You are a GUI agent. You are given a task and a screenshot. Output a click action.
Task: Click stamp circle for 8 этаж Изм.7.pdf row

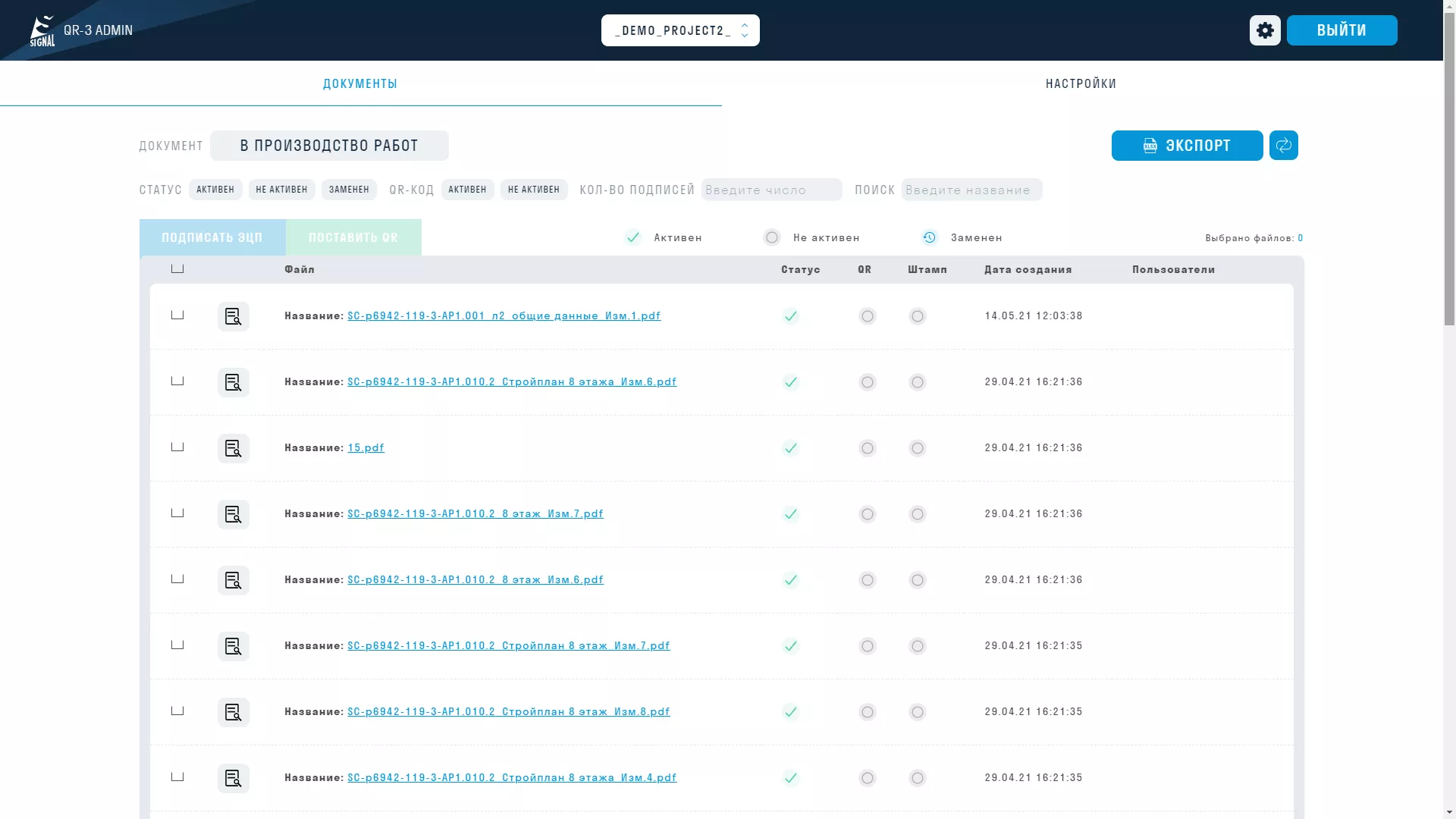tap(918, 514)
